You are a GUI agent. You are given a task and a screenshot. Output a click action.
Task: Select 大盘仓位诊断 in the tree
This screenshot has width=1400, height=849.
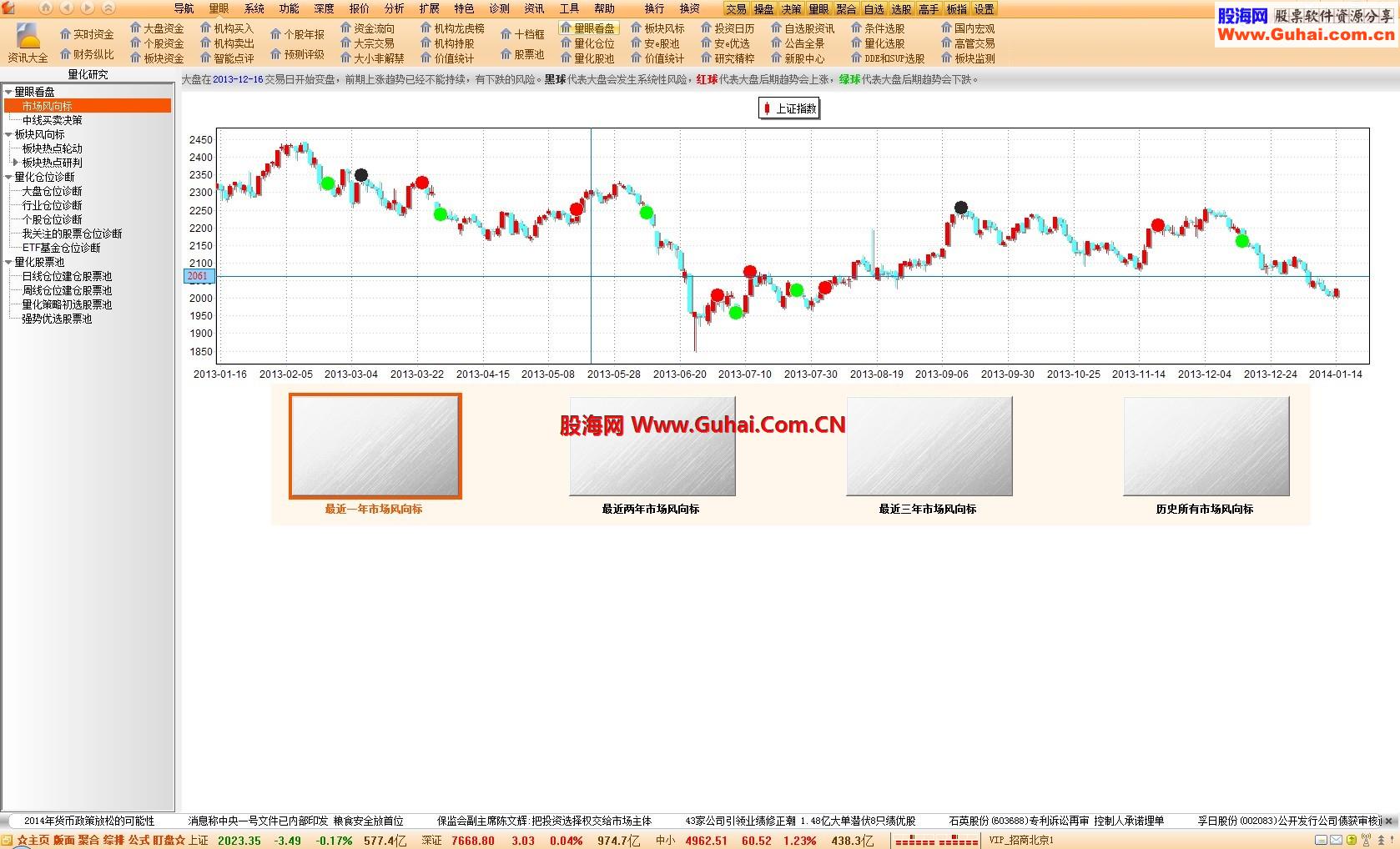[x=52, y=191]
